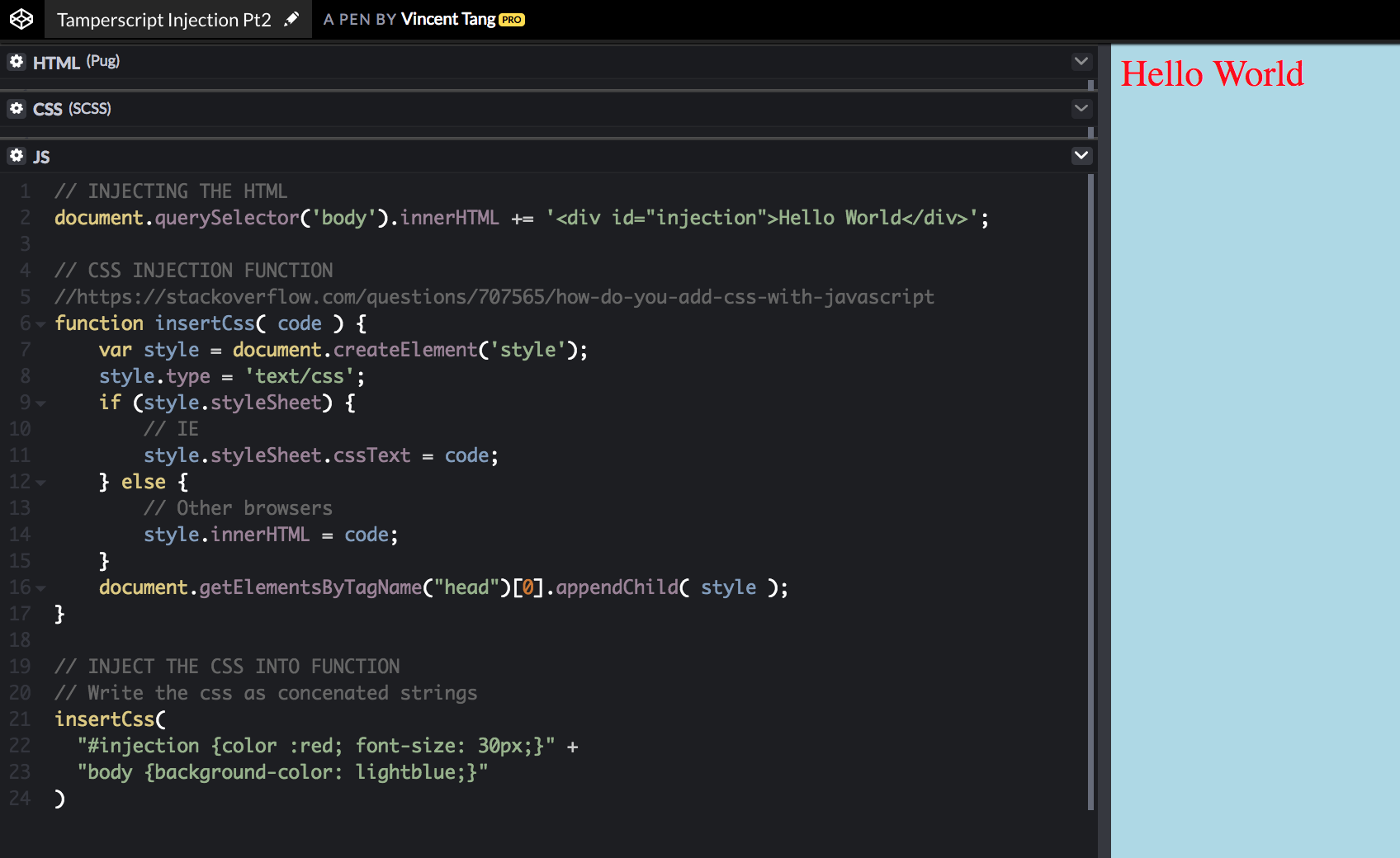Click line number 19 in the gutter
The image size is (1400, 858).
(x=20, y=667)
